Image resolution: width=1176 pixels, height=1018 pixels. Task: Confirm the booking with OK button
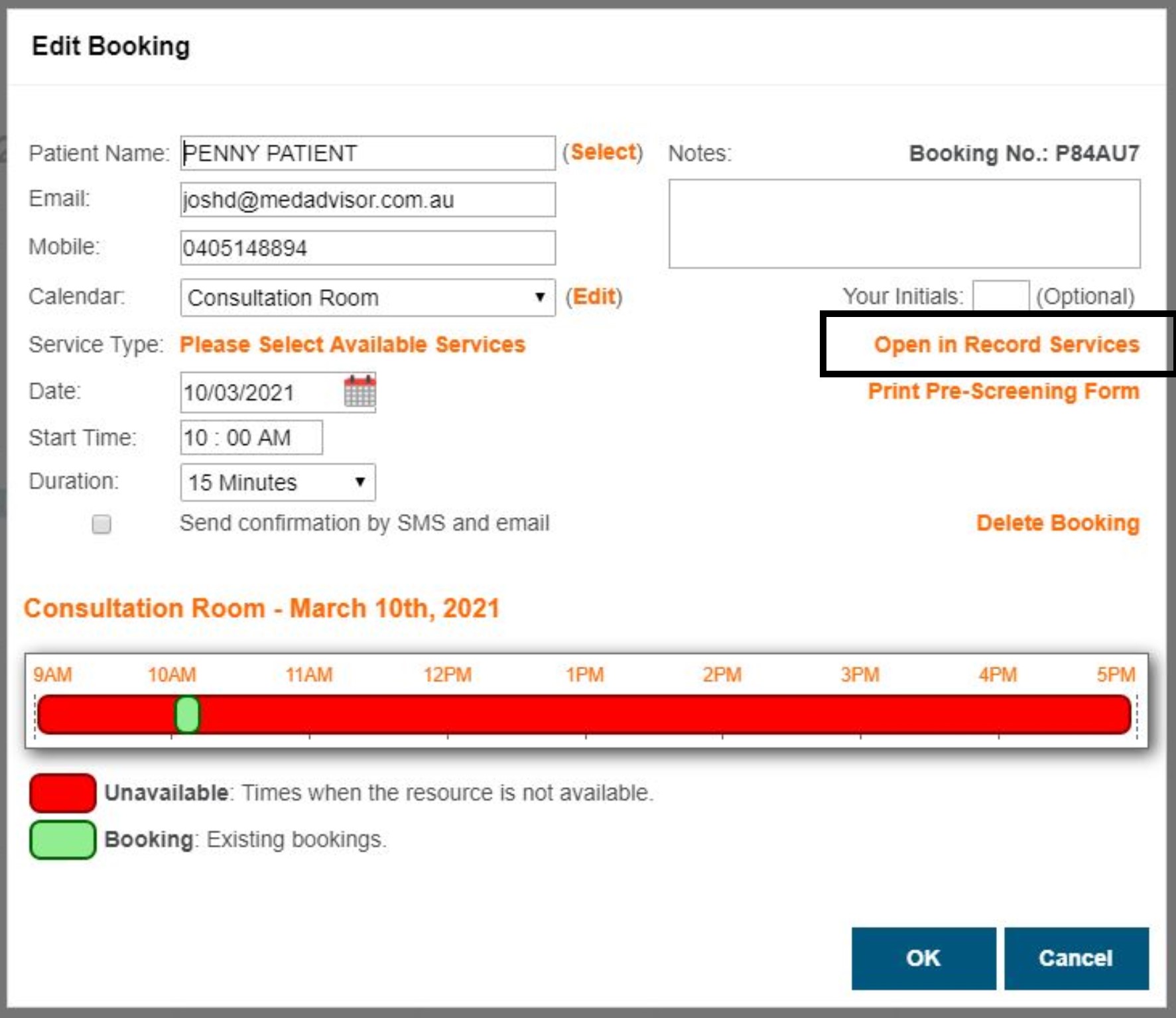[x=923, y=958]
